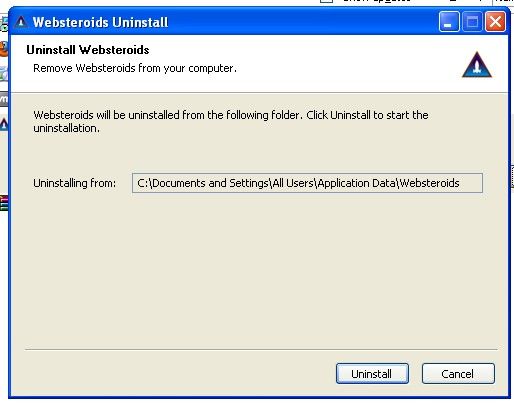Click the greyed-out maximize button
The image size is (514, 403).
[472, 22]
